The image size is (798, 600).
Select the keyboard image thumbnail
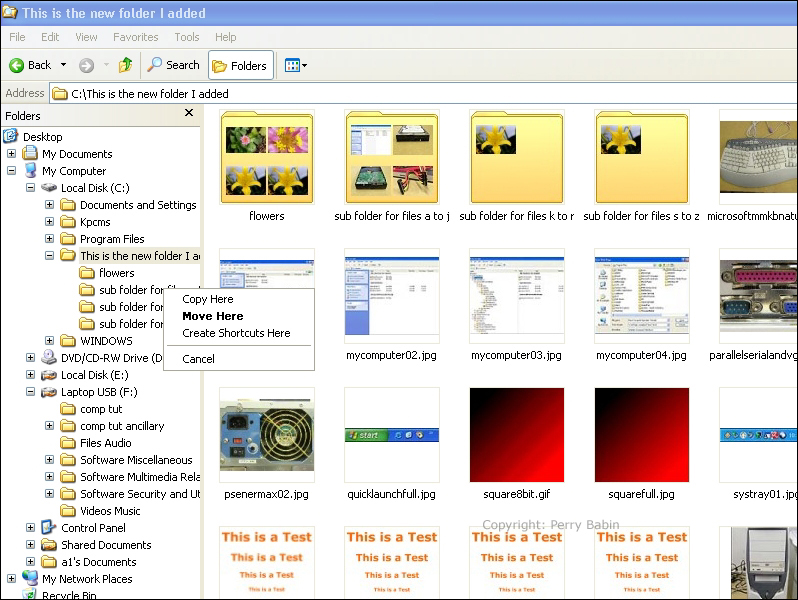[758, 157]
